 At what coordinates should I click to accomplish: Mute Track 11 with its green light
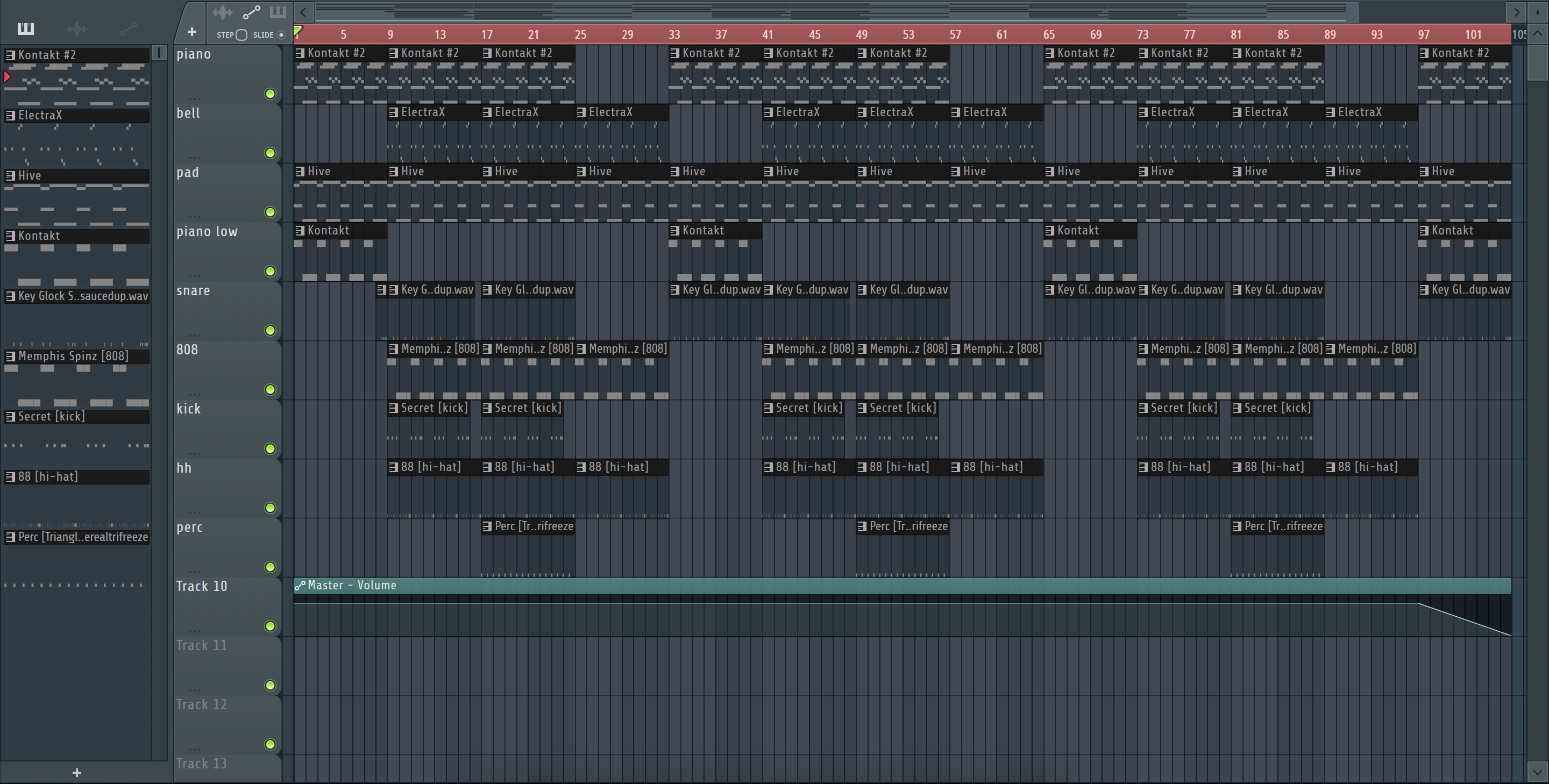coord(270,686)
